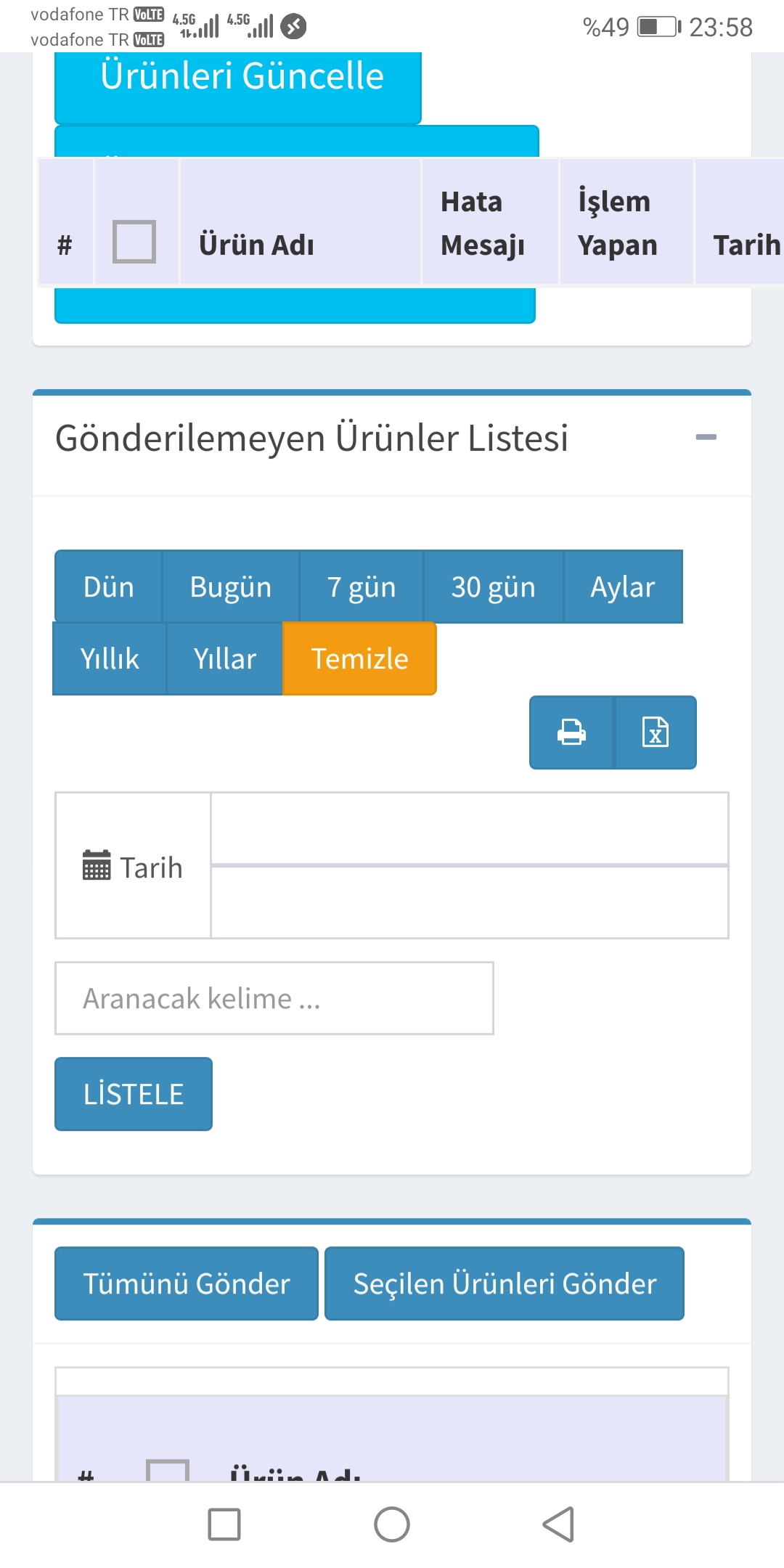Screen dimensions: 784x1568
Task: Filter by 30 gün range
Action: point(494,587)
